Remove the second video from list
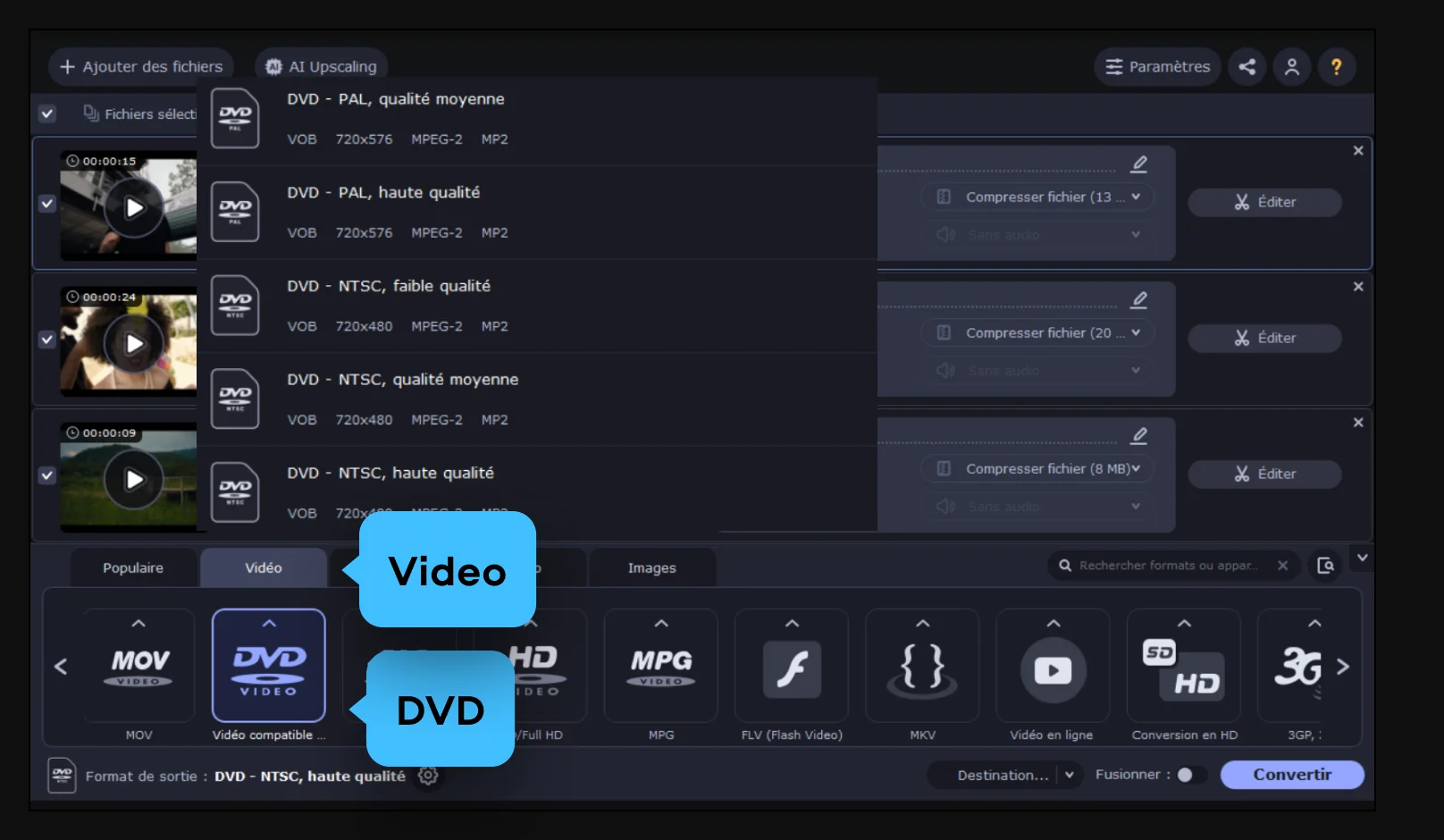1444x840 pixels. coord(1358,287)
